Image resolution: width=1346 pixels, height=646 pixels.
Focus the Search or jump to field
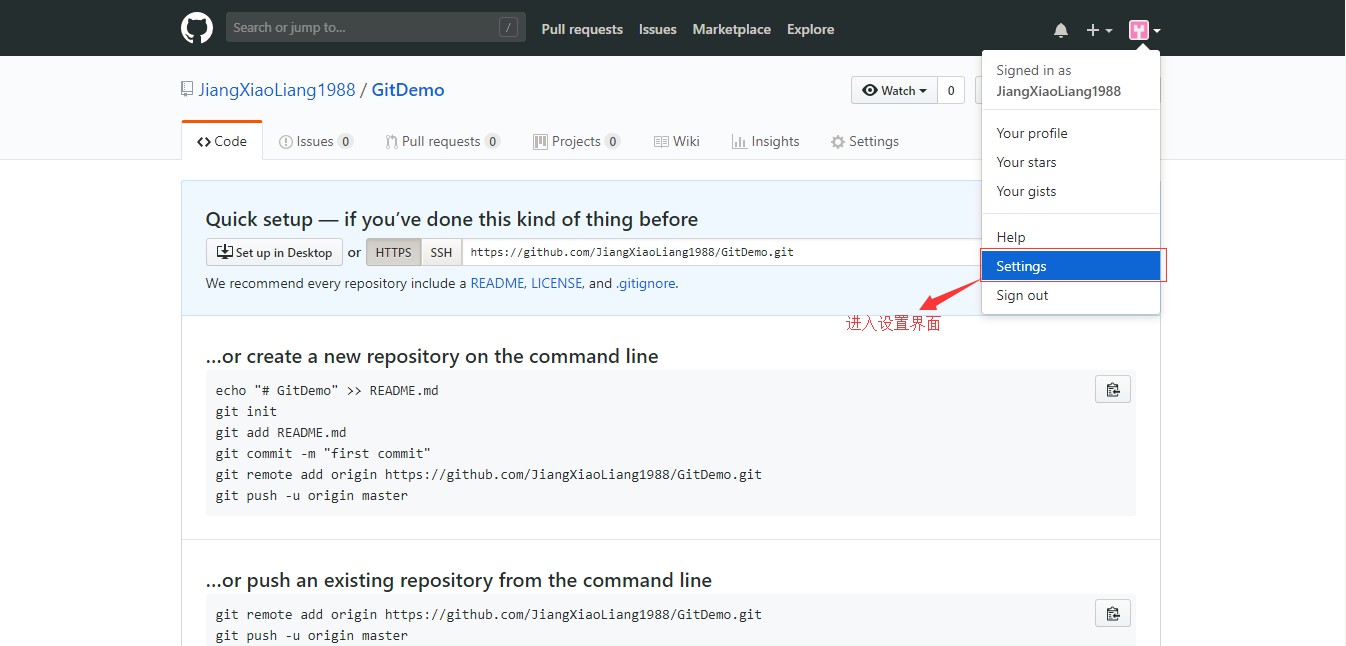pos(375,27)
